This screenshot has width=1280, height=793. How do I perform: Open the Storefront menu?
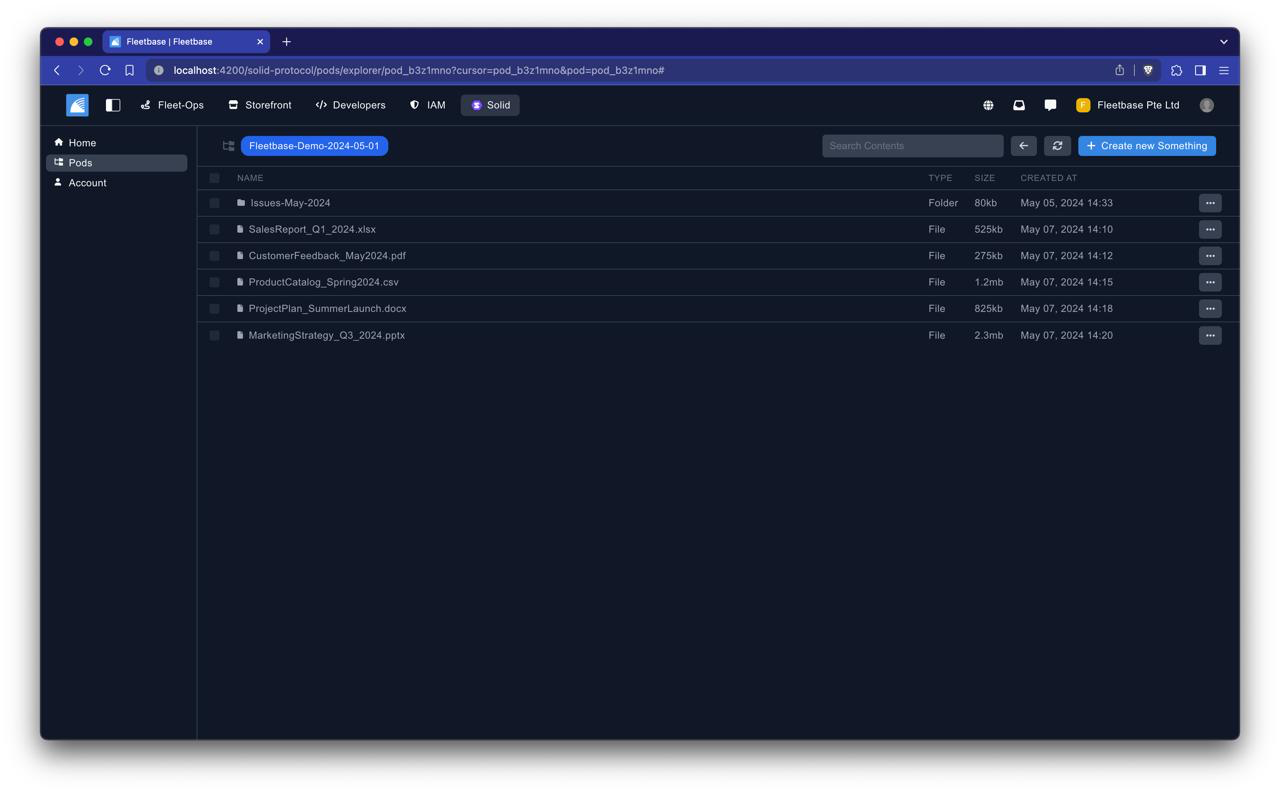pos(260,105)
